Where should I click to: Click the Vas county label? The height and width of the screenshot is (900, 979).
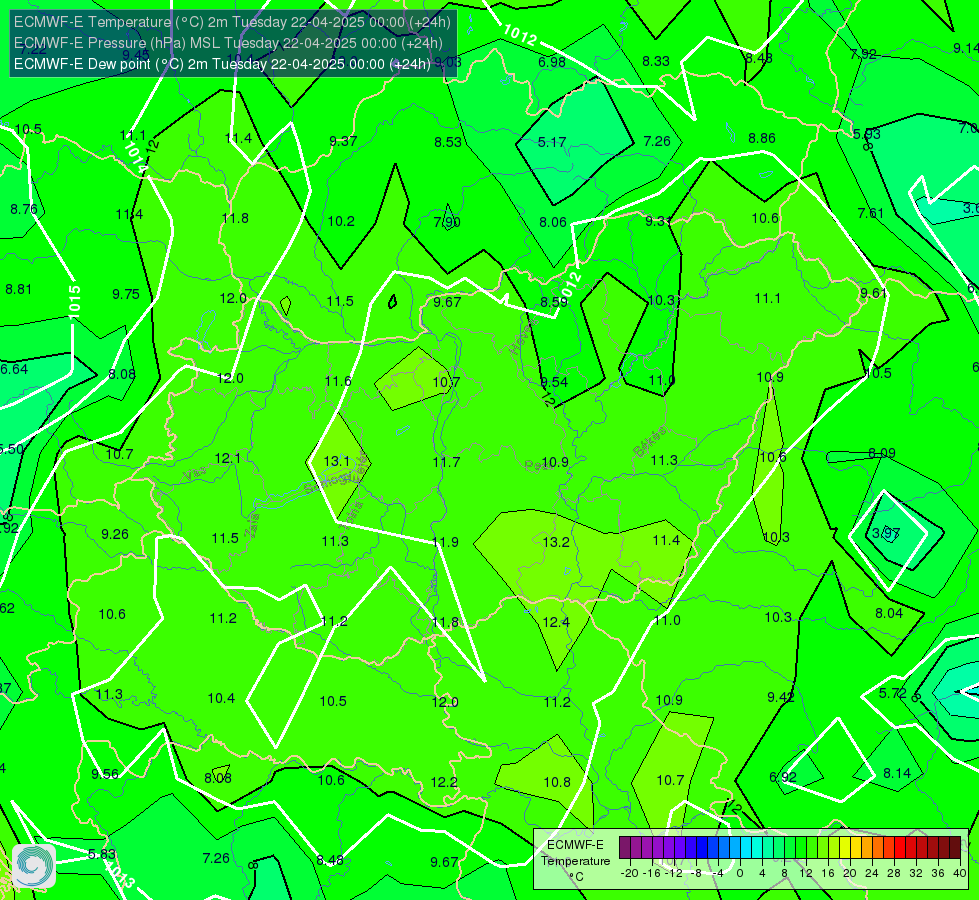195,474
